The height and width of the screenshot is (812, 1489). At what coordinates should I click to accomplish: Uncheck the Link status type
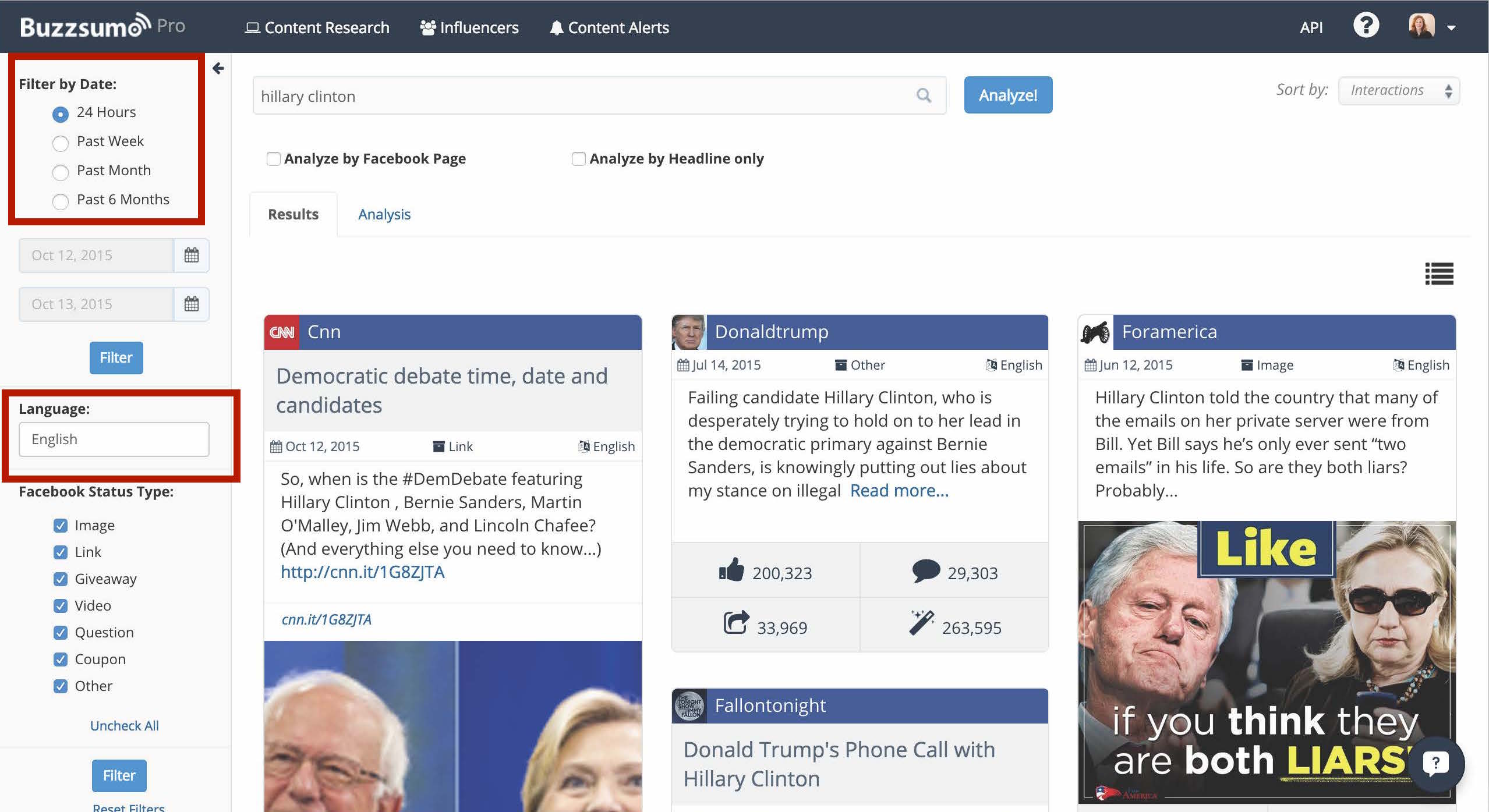60,552
